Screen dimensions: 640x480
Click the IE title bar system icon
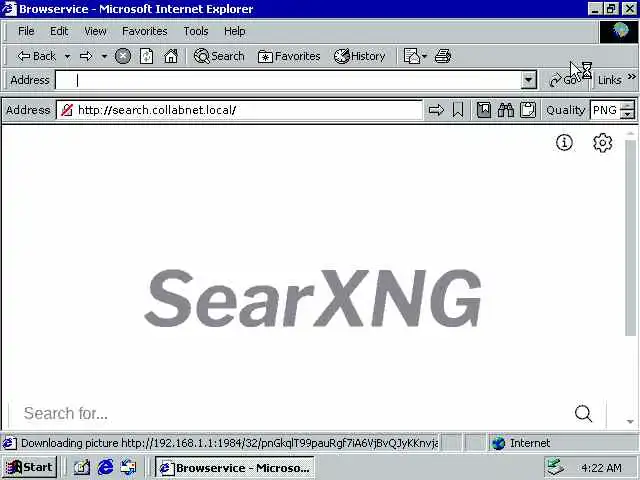coord(9,9)
